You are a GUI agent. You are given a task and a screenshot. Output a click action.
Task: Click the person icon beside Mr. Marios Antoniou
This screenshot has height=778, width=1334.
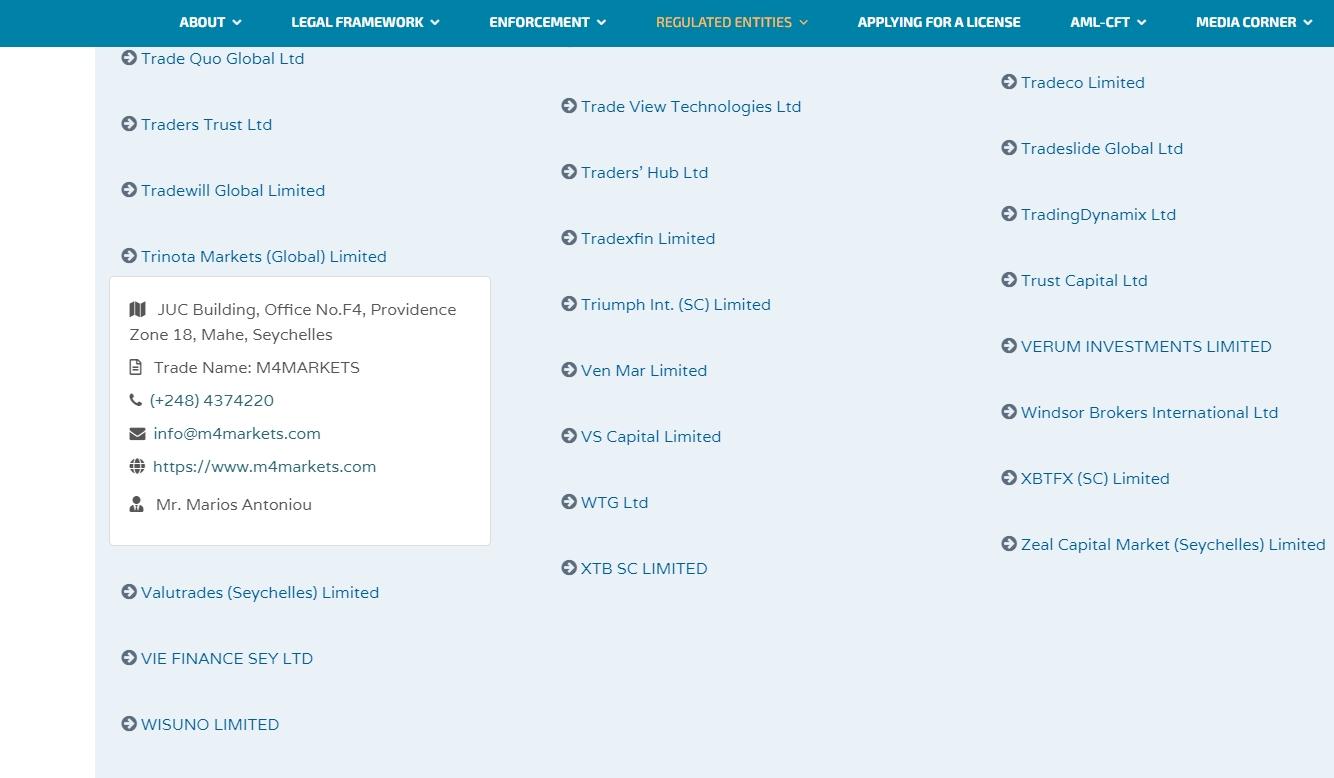(136, 504)
